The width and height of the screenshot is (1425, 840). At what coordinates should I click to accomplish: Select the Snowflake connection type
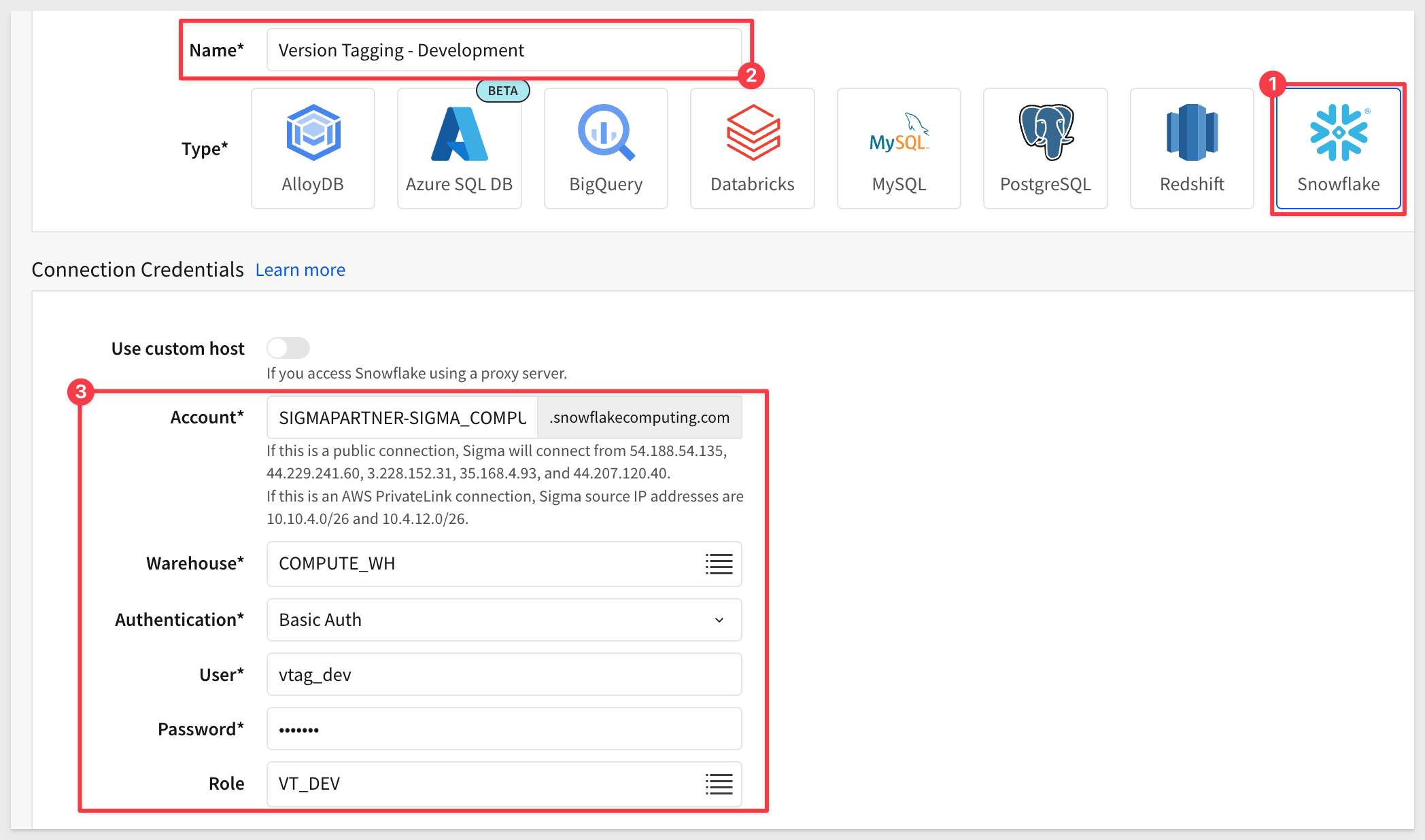click(1339, 148)
